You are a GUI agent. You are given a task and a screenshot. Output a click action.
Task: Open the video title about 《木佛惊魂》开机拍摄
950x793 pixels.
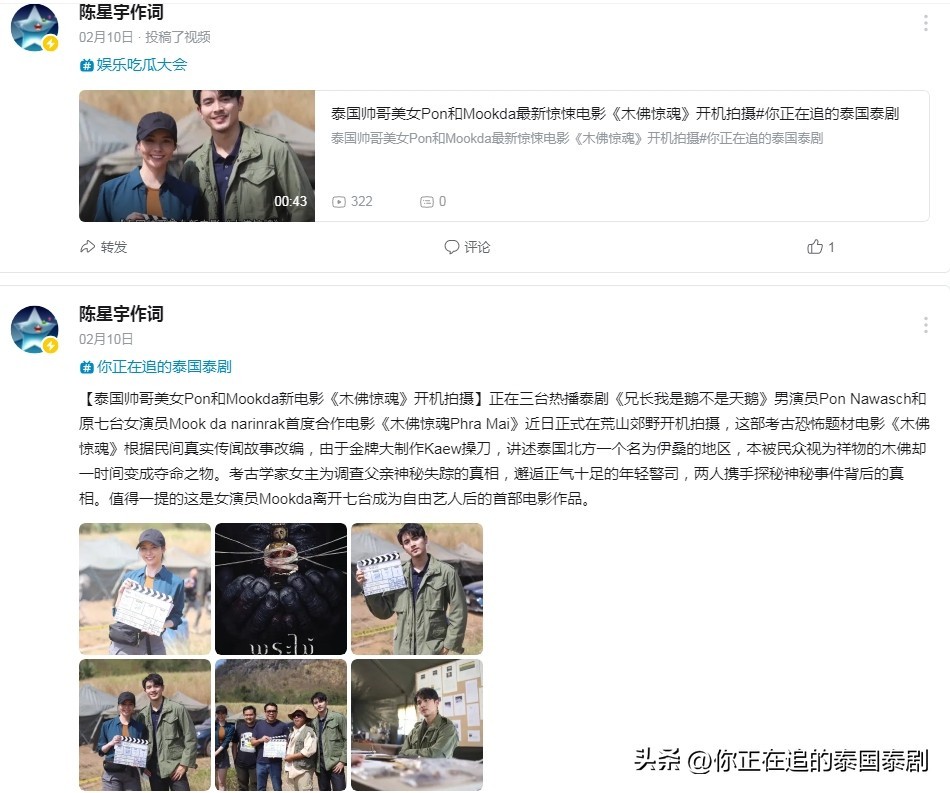[614, 113]
